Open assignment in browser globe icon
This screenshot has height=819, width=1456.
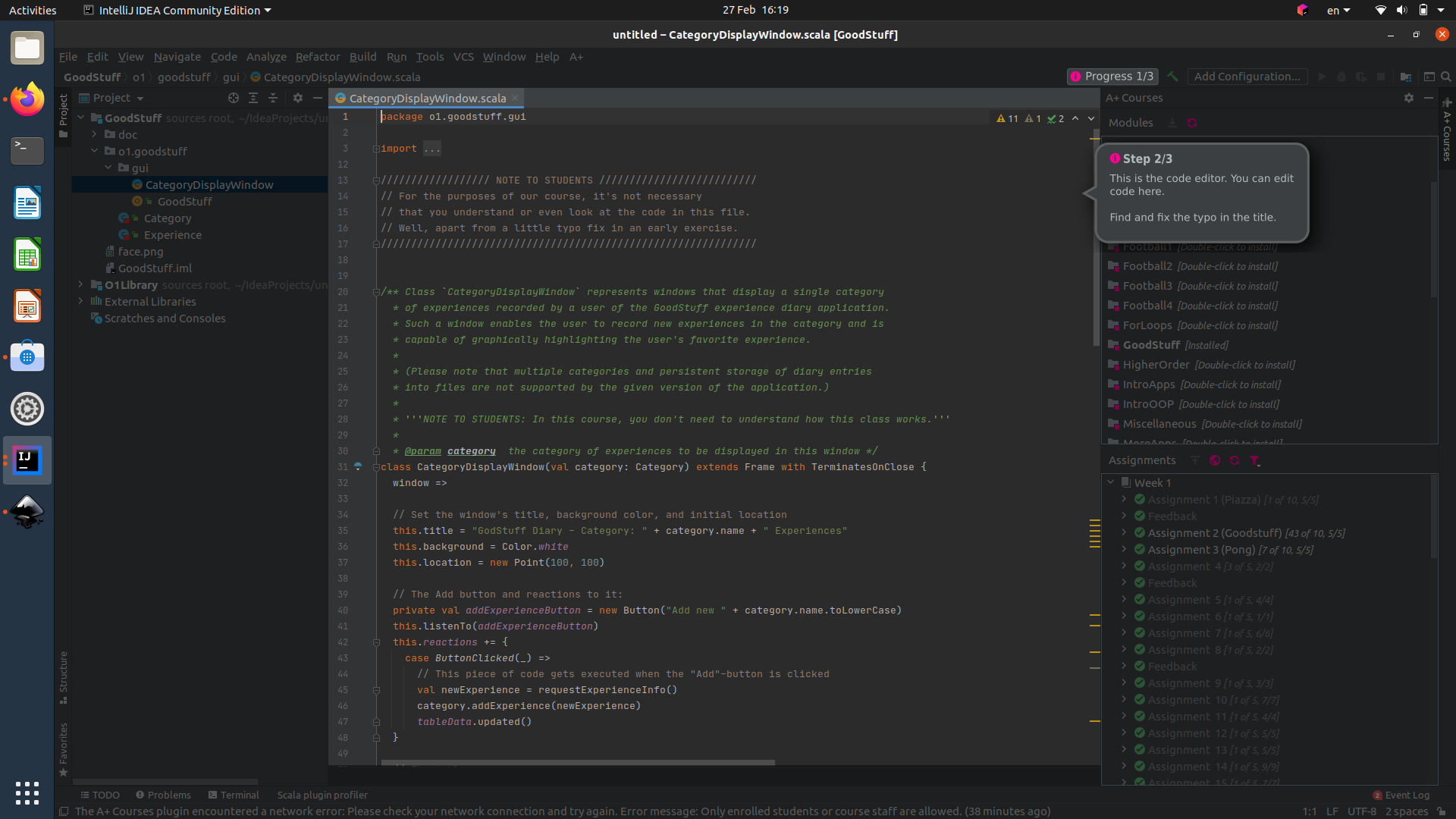click(x=1215, y=460)
